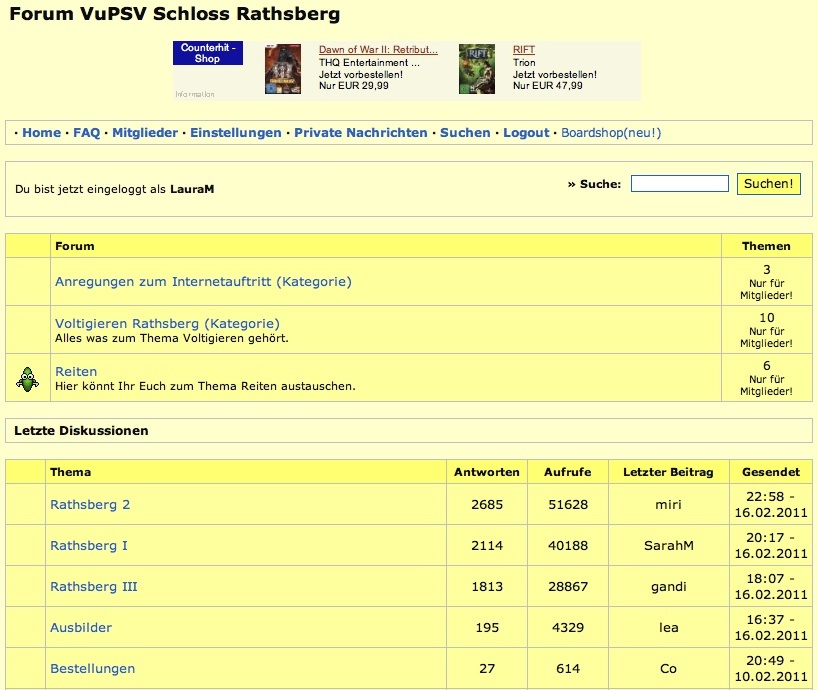Click the Themen column header
818x690 pixels.
[x=766, y=246]
